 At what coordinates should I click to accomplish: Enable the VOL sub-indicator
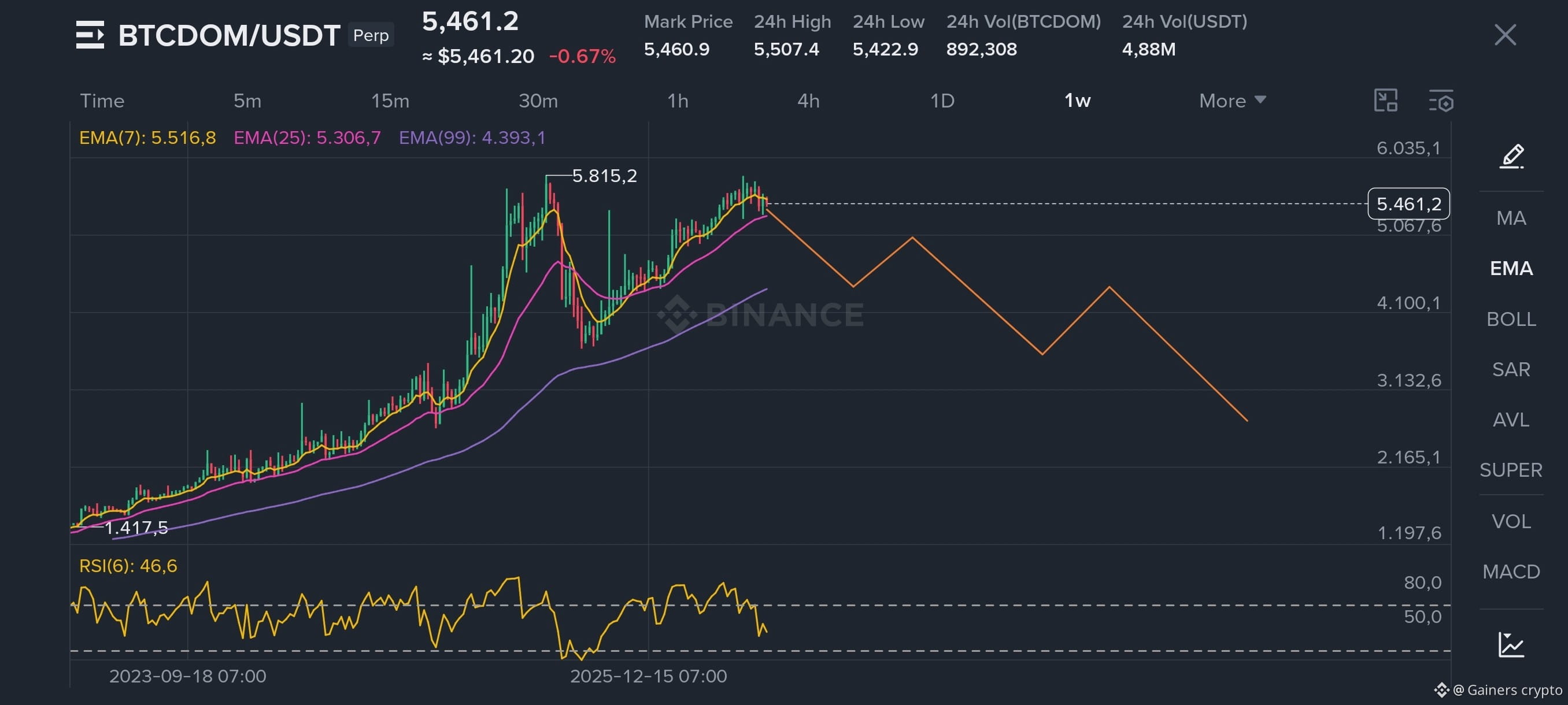(1511, 521)
